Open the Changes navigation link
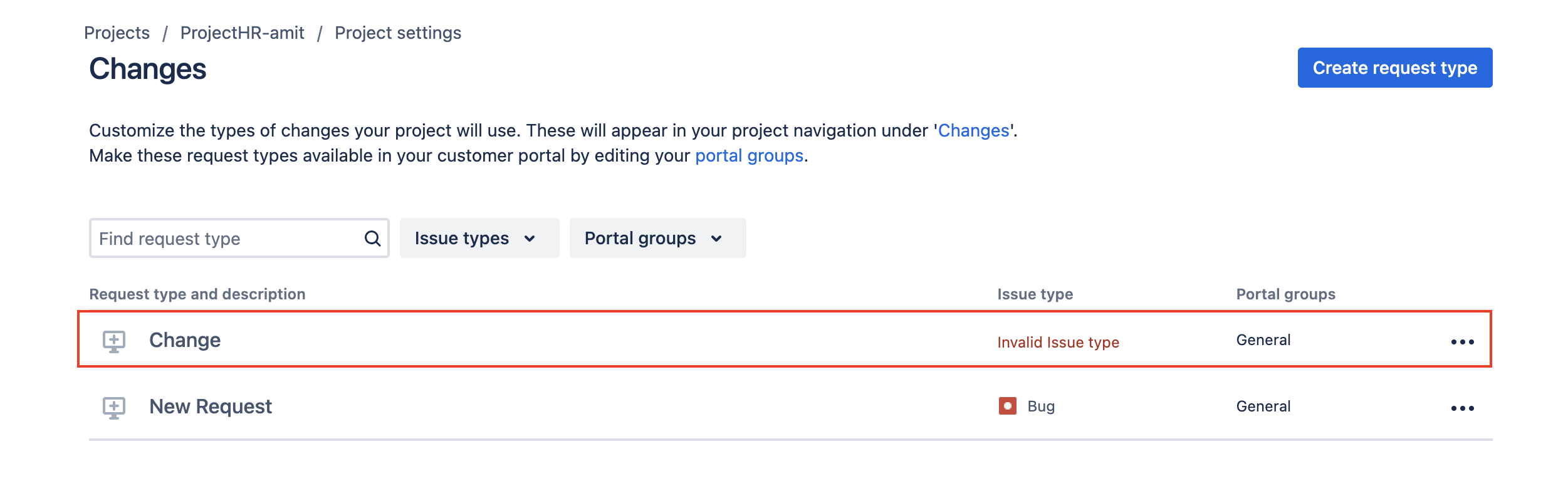1568x486 pixels. coord(973,130)
